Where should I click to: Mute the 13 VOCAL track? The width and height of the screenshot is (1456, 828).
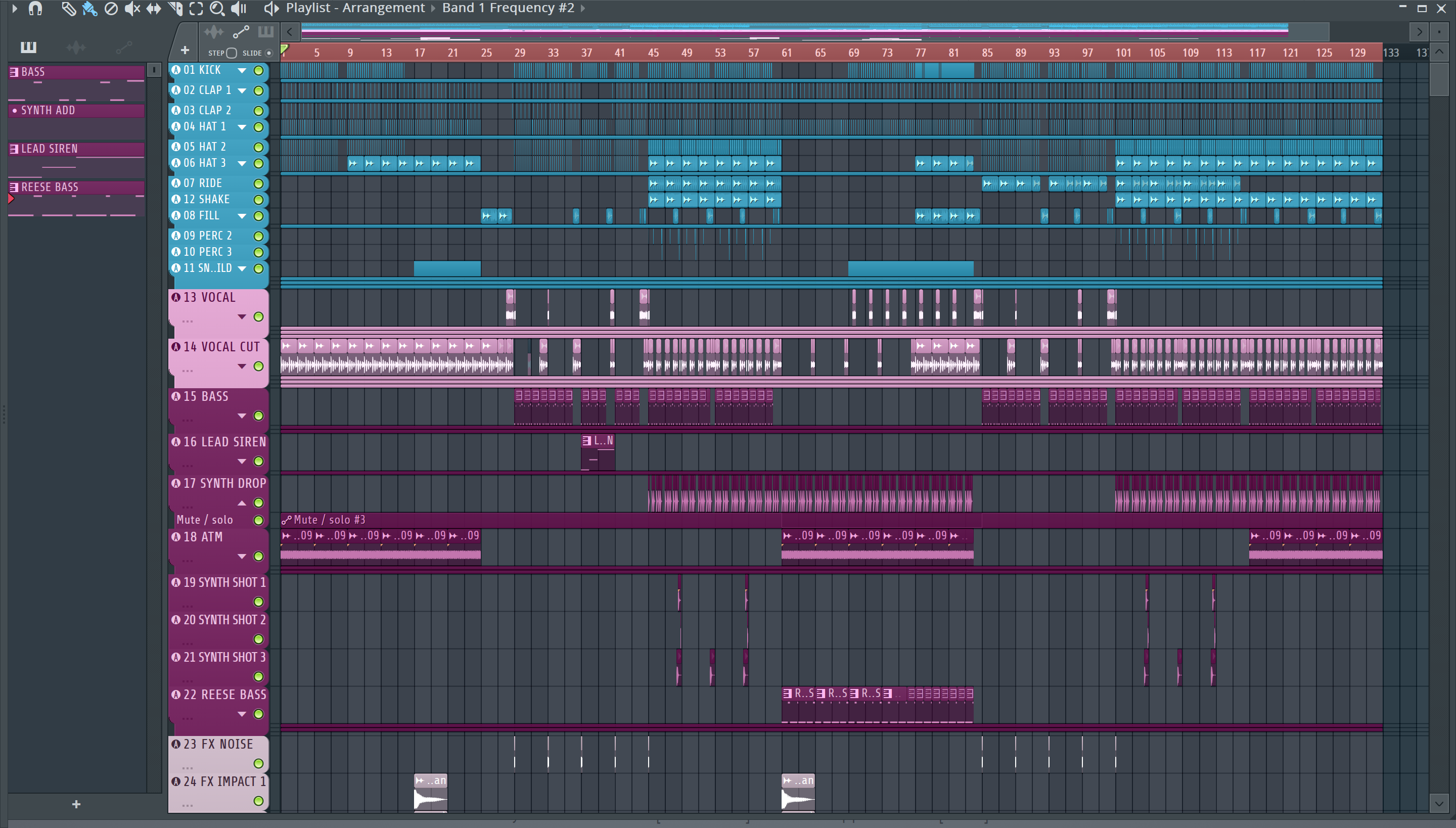[258, 317]
